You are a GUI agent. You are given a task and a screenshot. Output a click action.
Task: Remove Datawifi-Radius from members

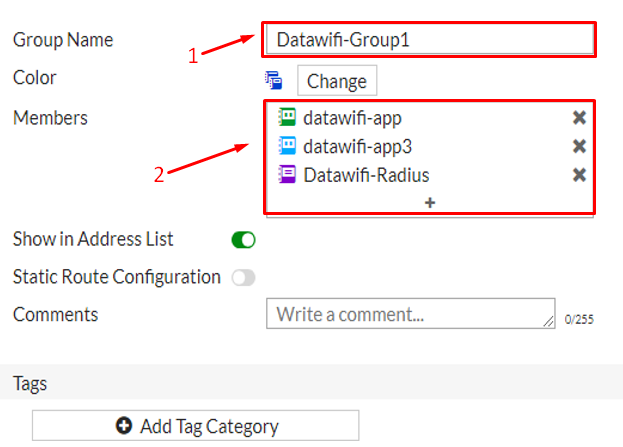click(579, 175)
